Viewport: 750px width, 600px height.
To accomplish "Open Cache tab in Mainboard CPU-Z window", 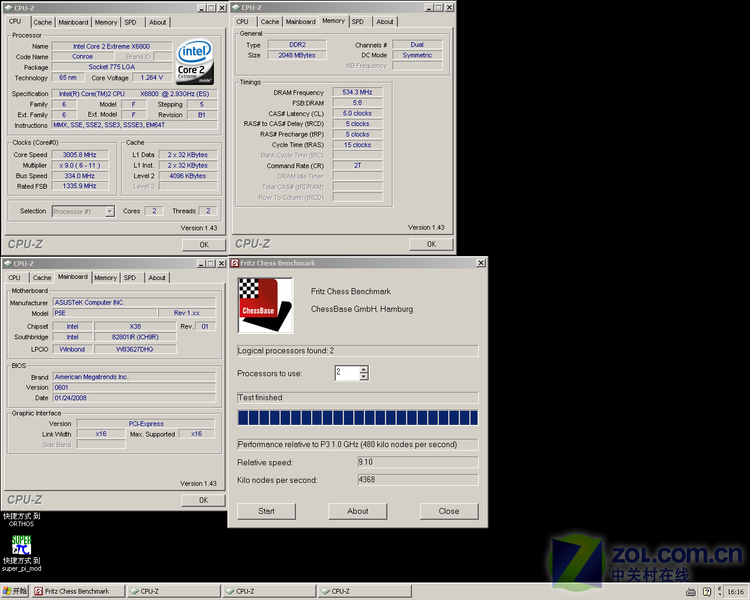I will point(42,278).
